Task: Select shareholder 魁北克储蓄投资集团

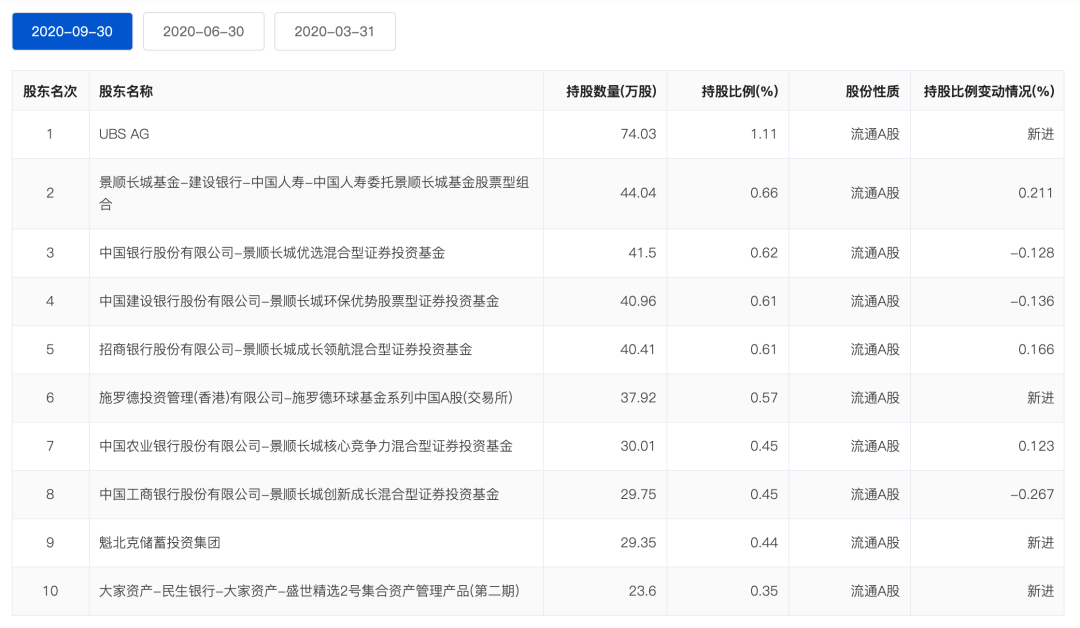Action: (160, 543)
